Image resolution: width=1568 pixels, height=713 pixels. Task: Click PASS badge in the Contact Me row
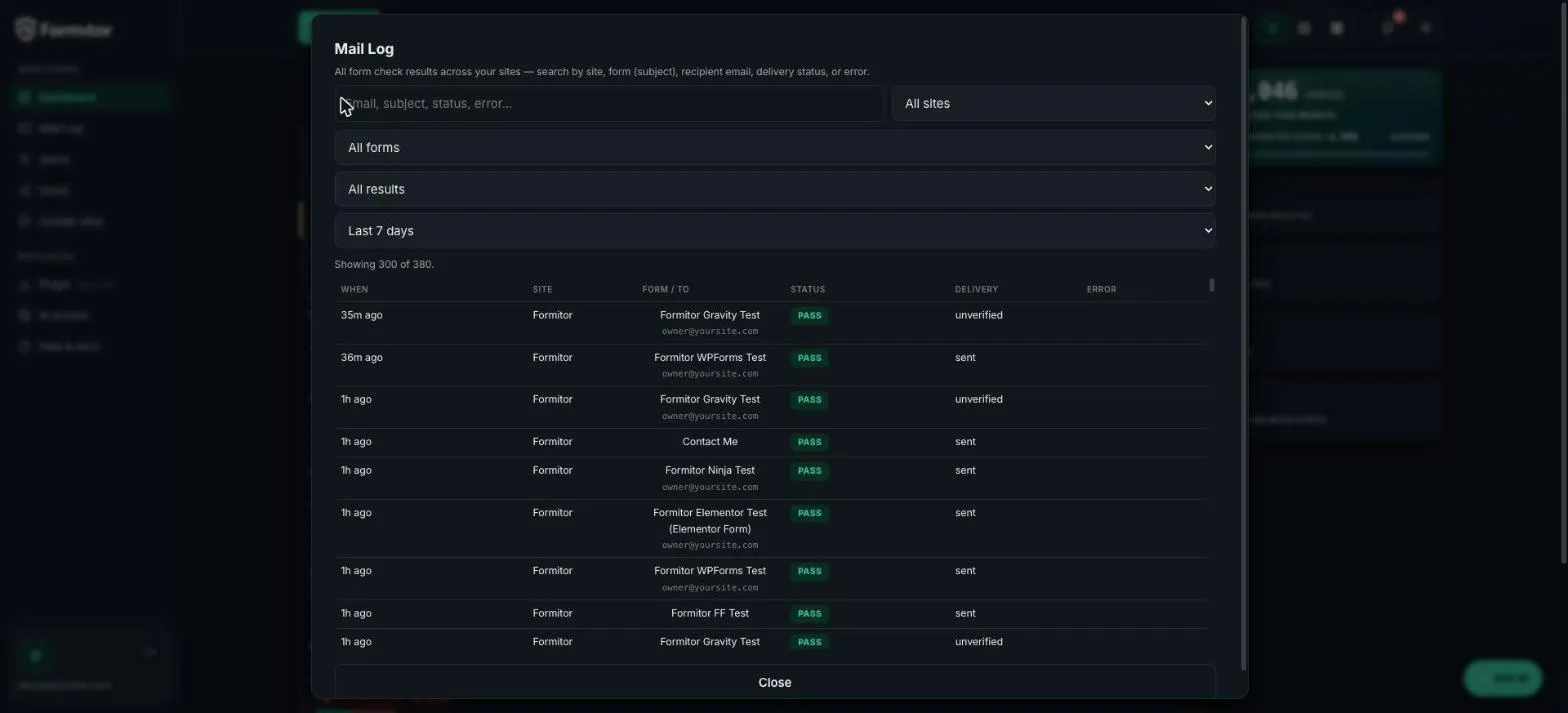[809, 442]
